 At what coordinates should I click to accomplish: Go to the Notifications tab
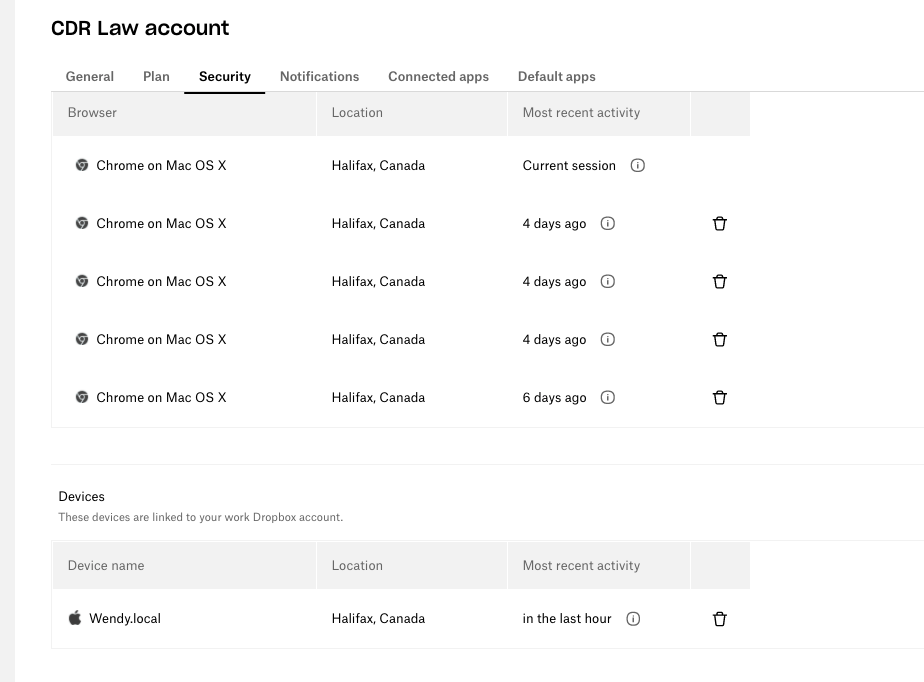click(319, 77)
